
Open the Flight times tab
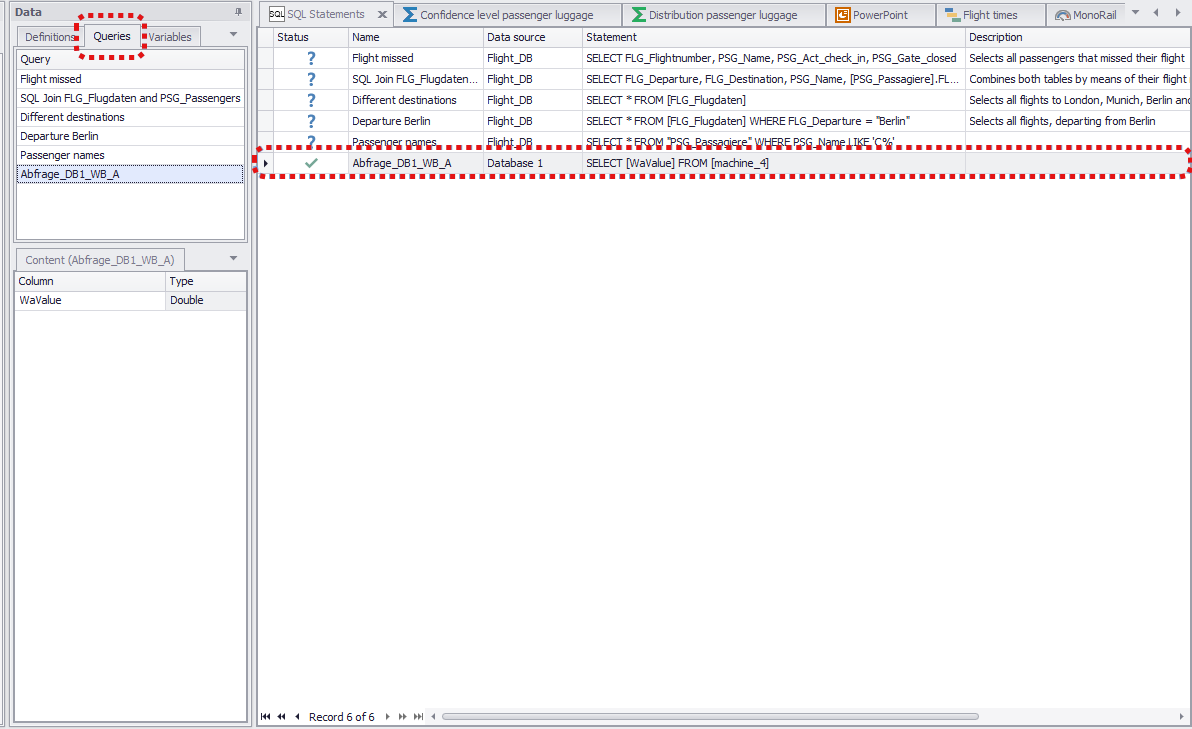pyautogui.click(x=990, y=14)
